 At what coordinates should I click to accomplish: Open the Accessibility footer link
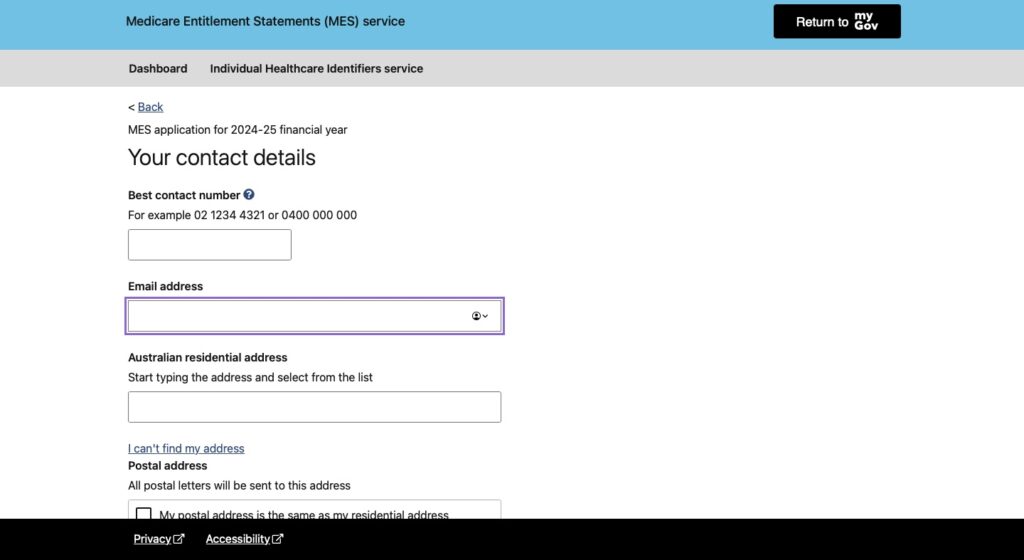click(244, 539)
